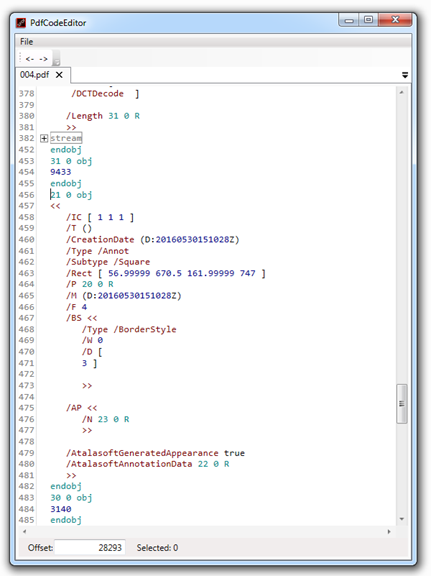Click the 31 0 R Length reference

pos(124,116)
